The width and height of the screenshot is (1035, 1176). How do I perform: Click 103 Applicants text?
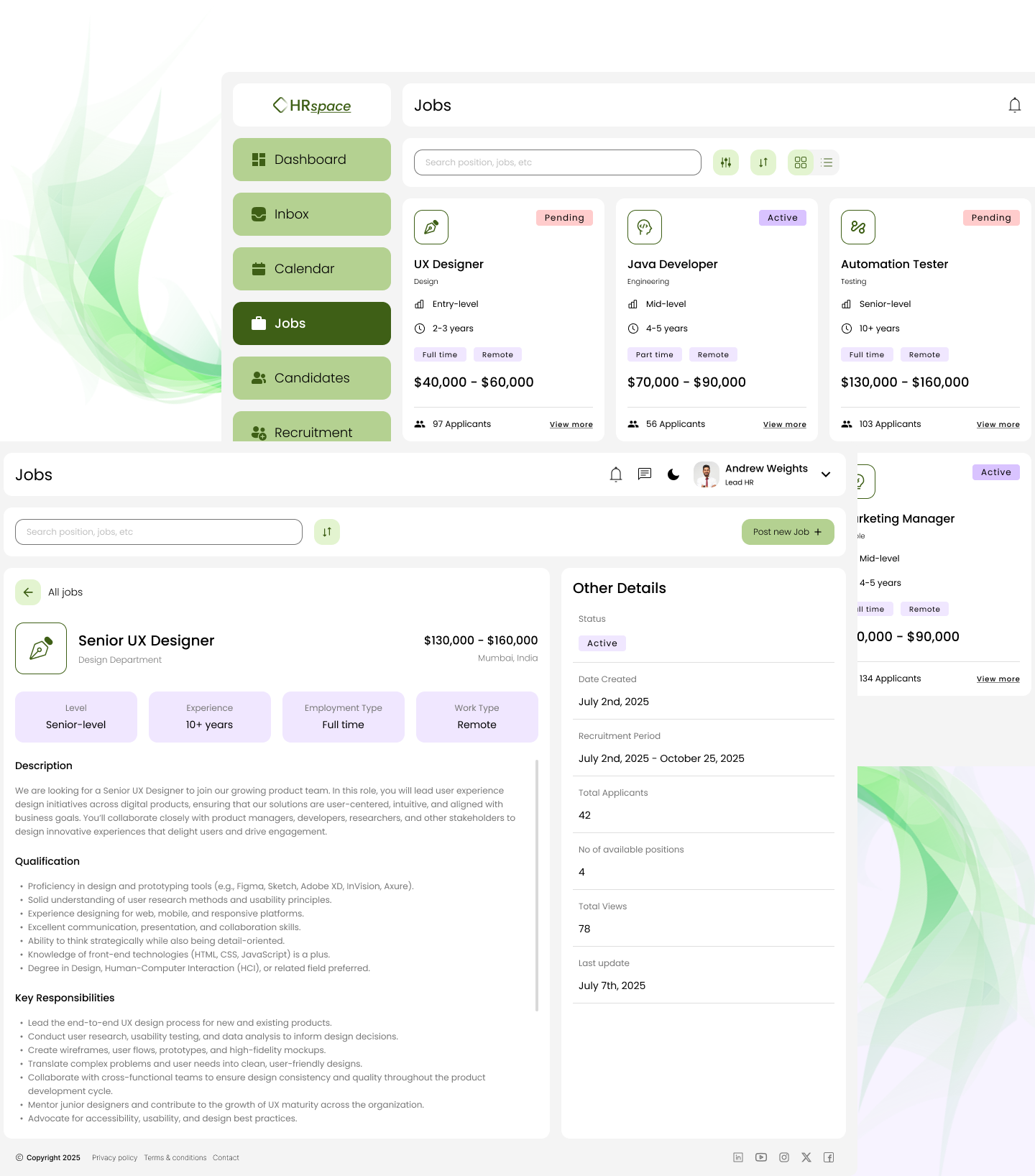point(890,424)
